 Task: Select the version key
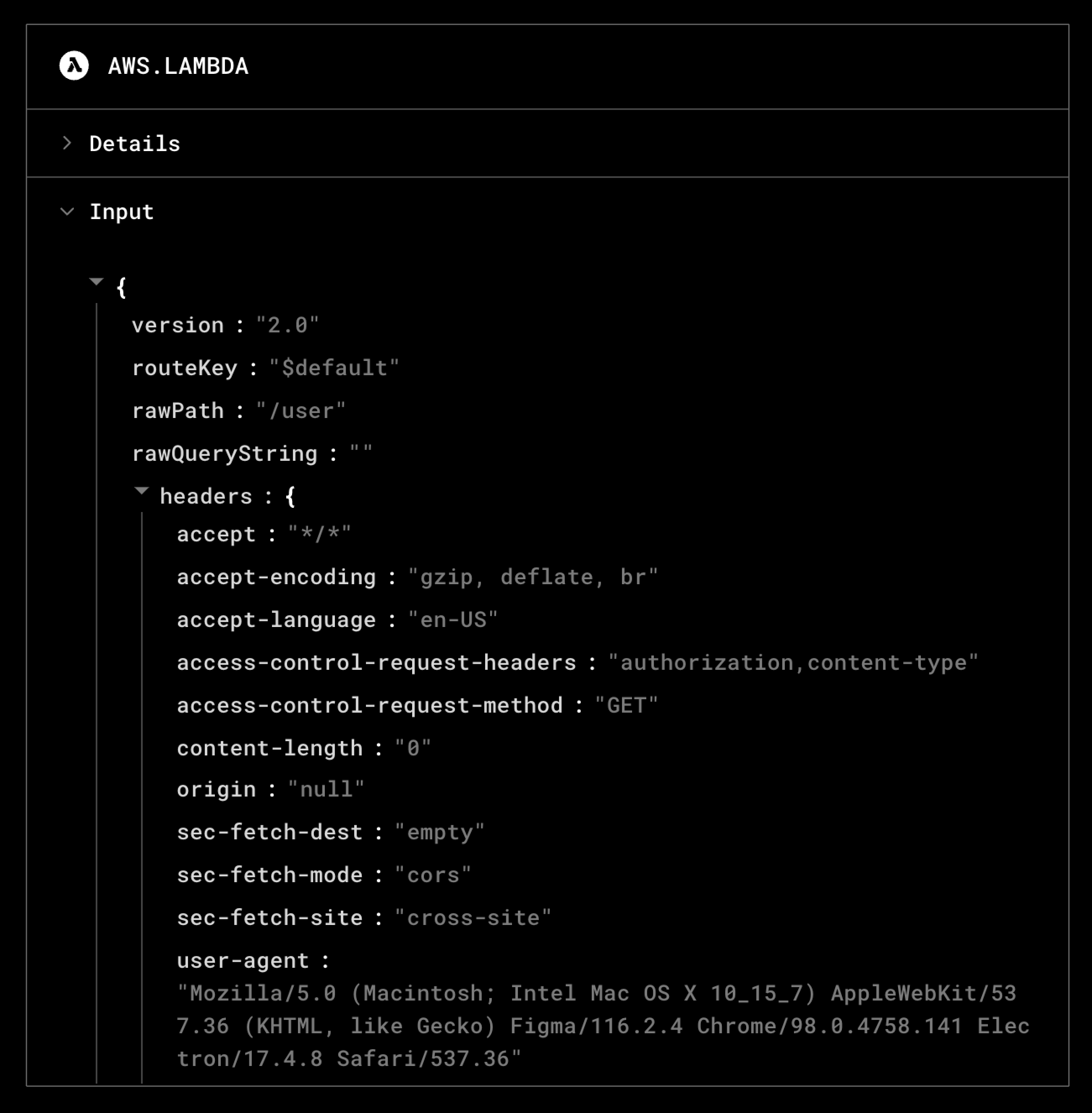(178, 326)
